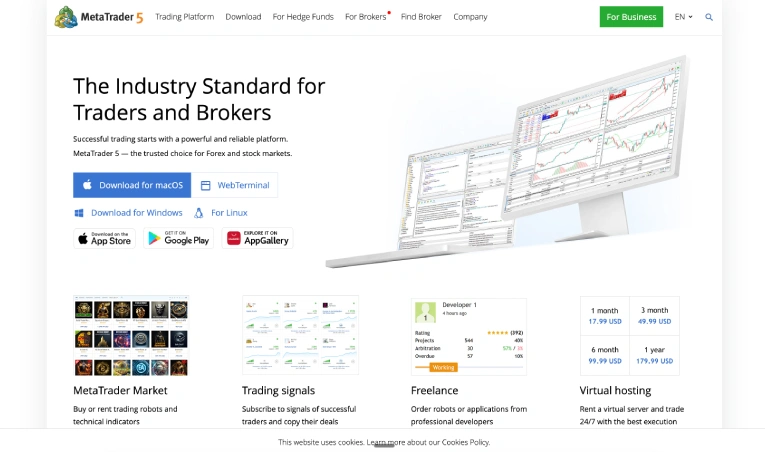
Task: Open the Freelance developer card thumbnail
Action: coord(469,337)
